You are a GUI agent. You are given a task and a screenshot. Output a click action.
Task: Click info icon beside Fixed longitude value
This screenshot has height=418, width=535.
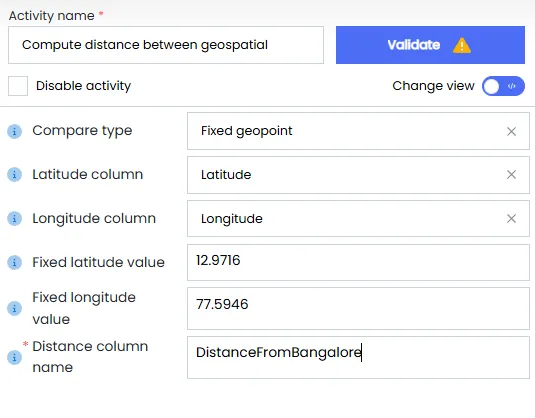click(14, 308)
